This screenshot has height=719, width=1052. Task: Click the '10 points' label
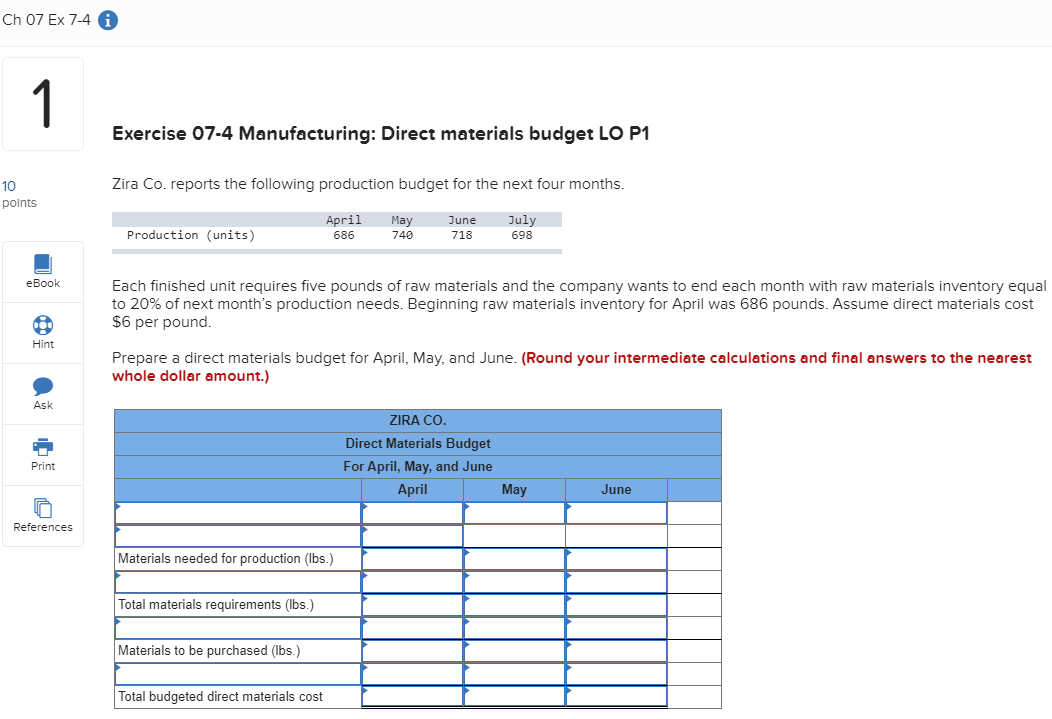pyautogui.click(x=19, y=194)
